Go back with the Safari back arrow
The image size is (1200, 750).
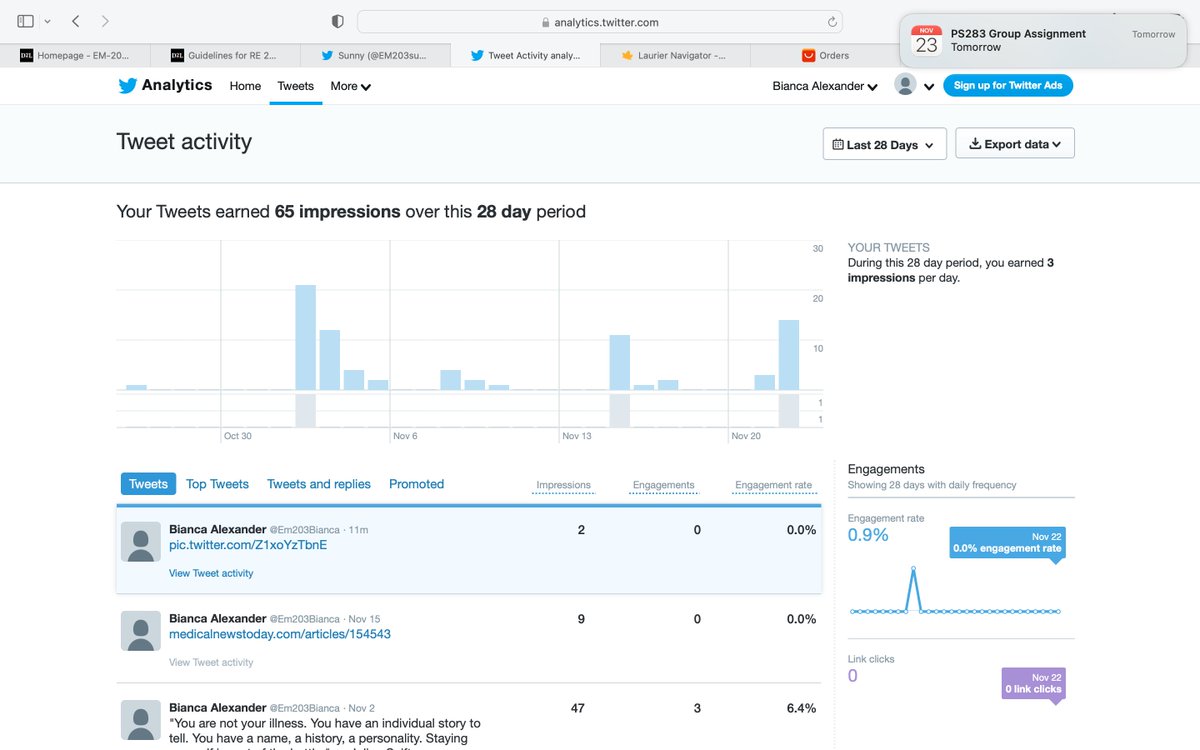pyautogui.click(x=76, y=21)
